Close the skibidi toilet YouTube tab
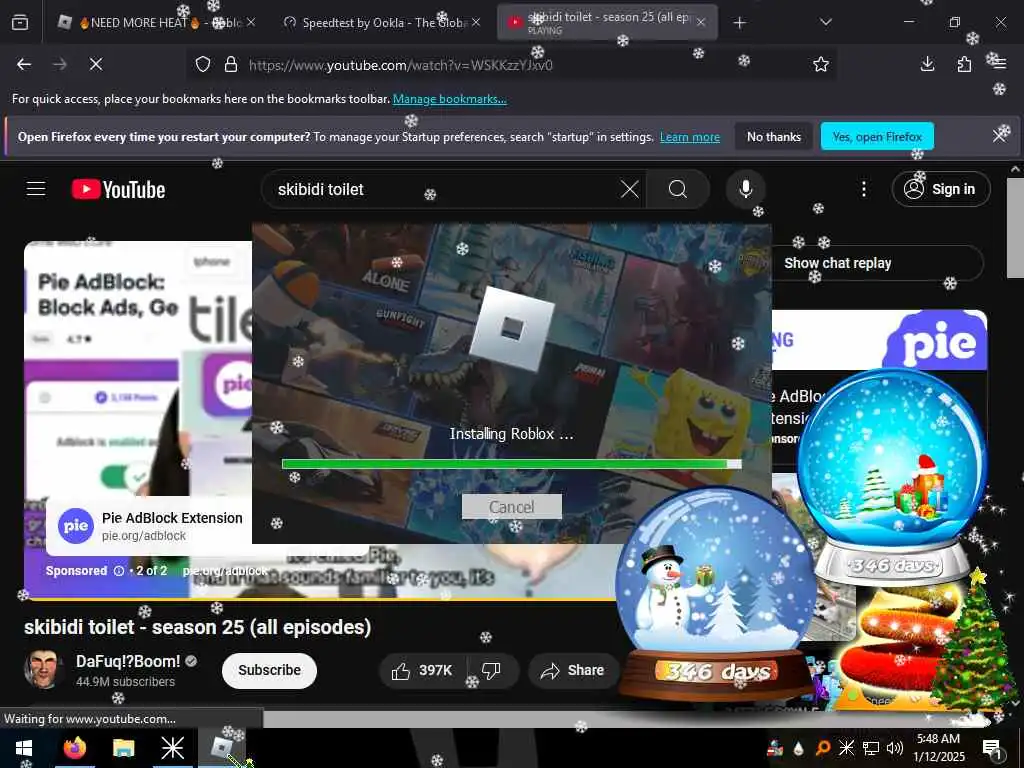 pos(701,23)
